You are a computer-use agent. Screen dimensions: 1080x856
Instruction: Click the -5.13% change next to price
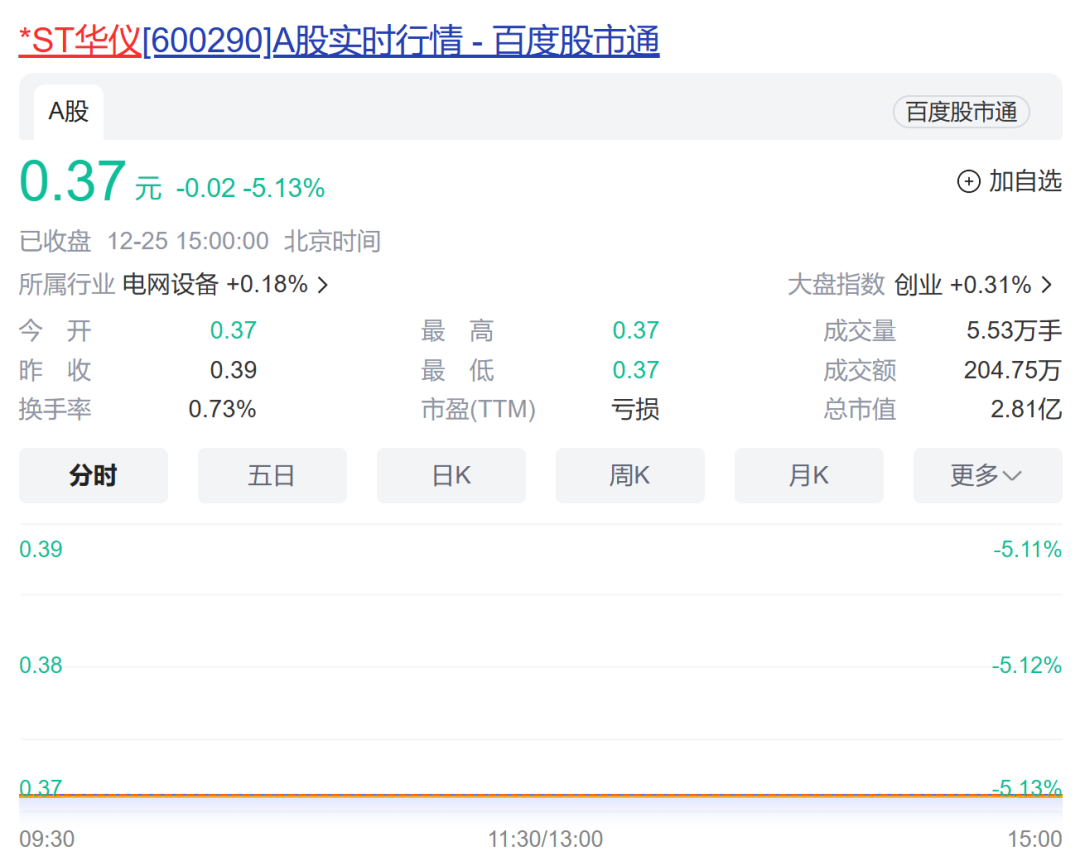coord(284,188)
